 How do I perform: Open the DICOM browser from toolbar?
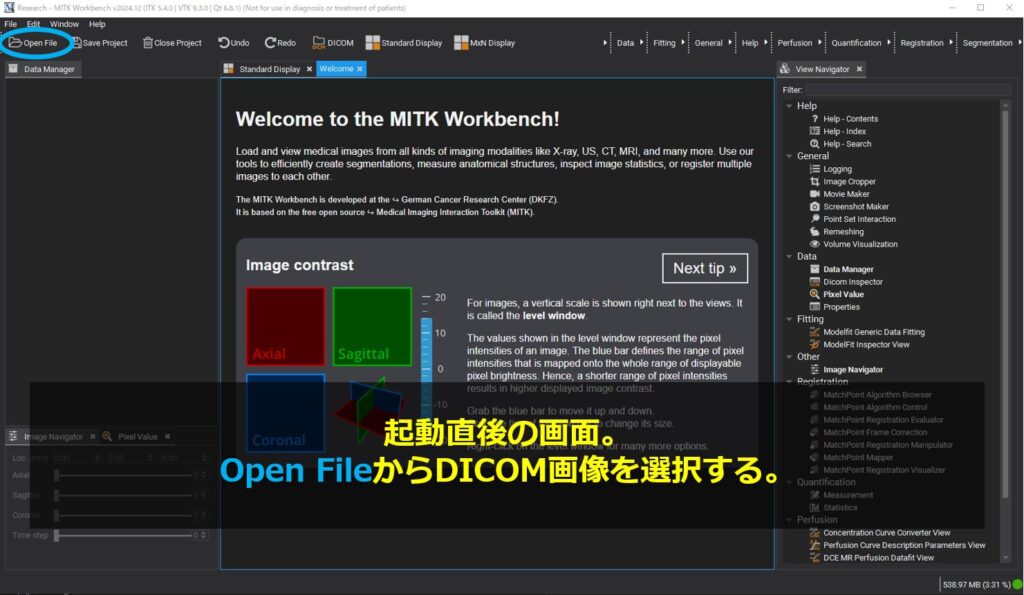pos(333,43)
